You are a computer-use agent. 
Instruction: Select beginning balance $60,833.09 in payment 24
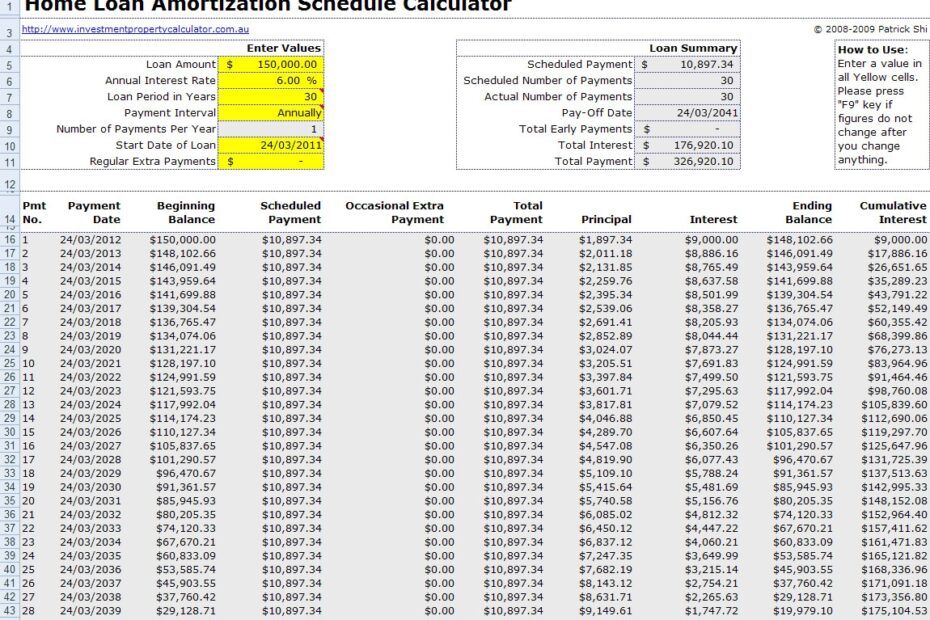tap(186, 555)
